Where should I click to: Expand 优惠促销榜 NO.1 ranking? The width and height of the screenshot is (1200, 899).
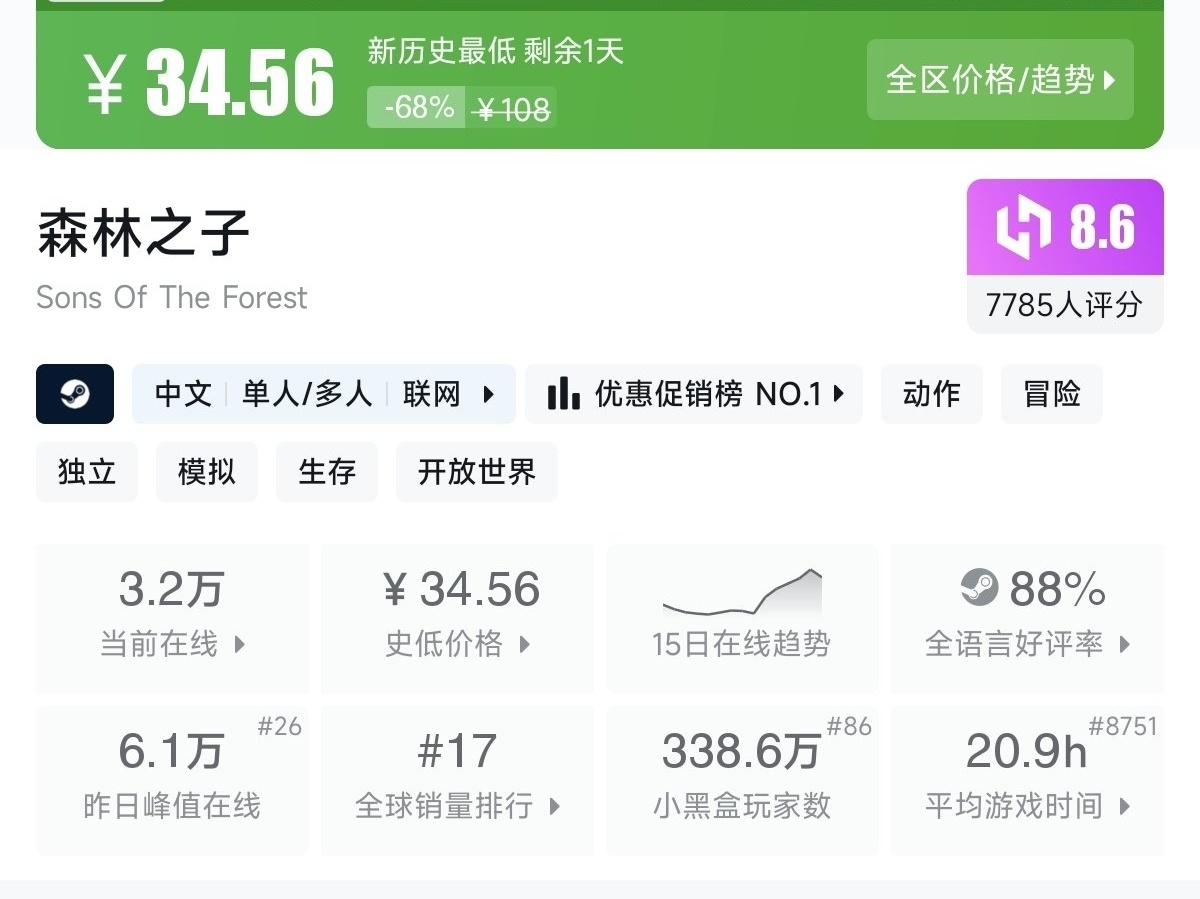(838, 394)
